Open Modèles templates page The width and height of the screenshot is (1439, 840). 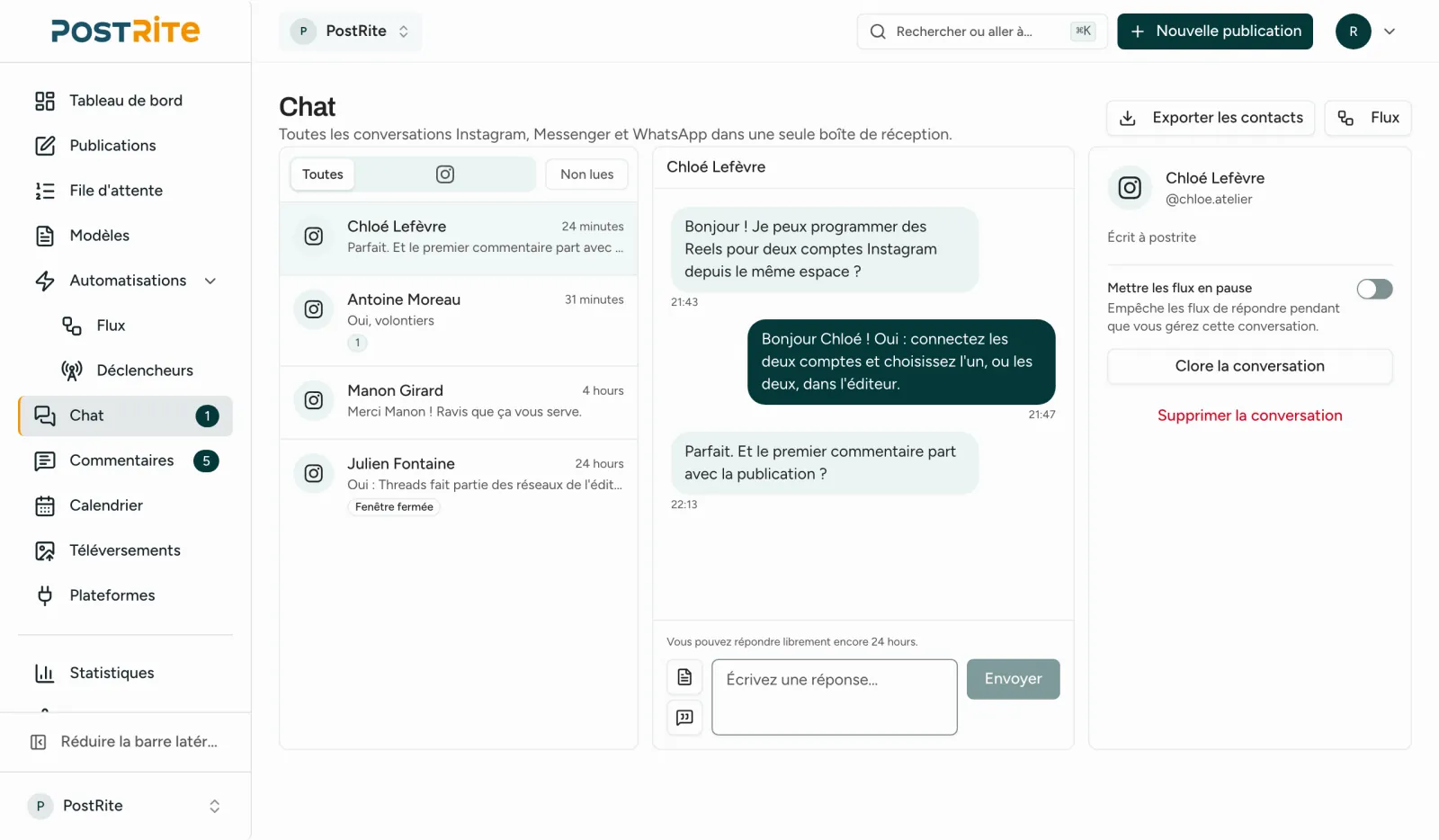coord(125,236)
